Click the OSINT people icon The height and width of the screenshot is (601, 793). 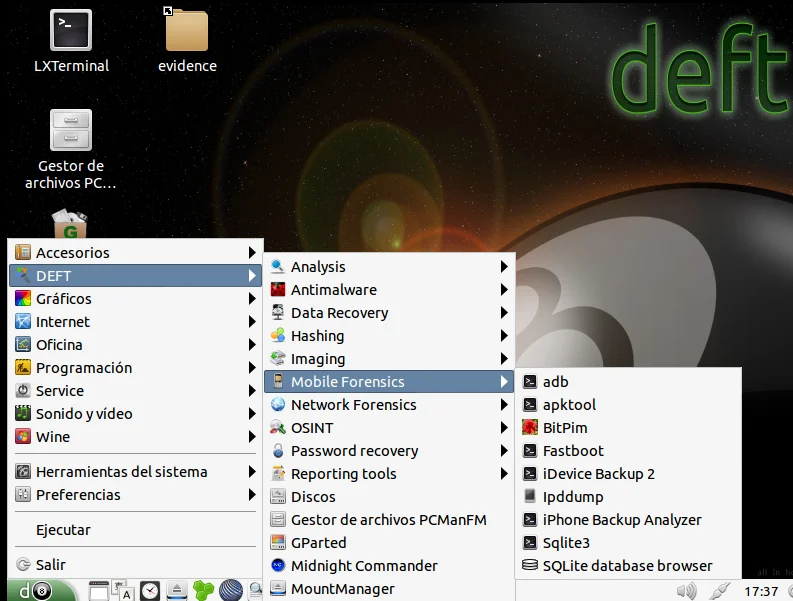tap(278, 427)
